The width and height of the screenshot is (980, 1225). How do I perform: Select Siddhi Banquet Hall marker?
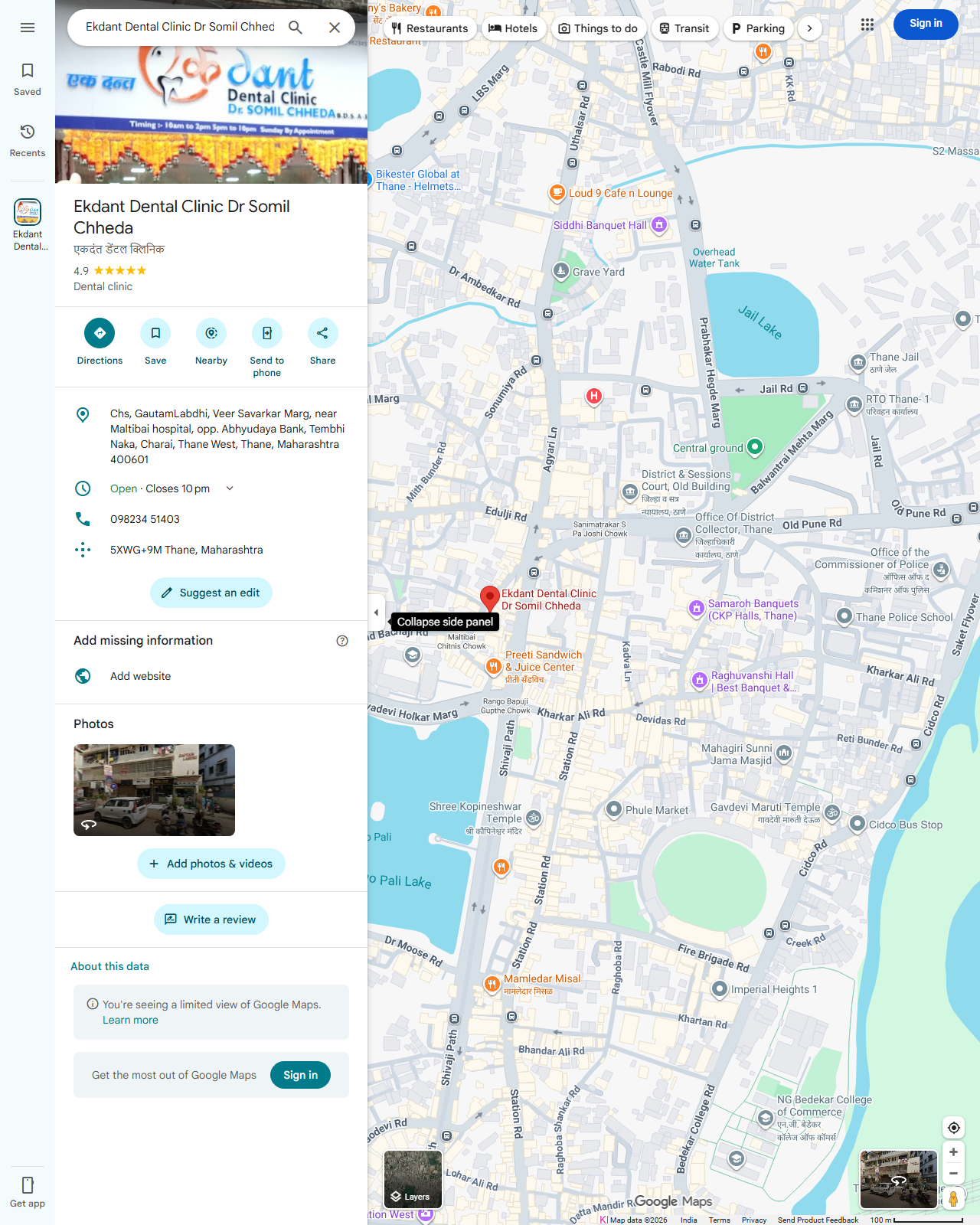[x=659, y=225]
